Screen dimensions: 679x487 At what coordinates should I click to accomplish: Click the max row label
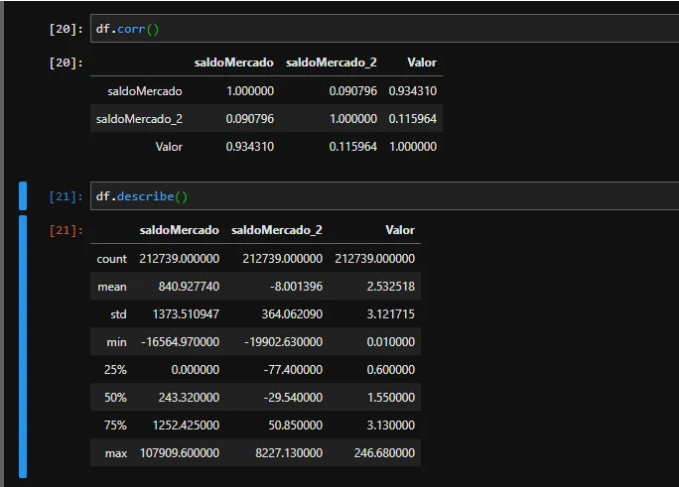(116, 453)
